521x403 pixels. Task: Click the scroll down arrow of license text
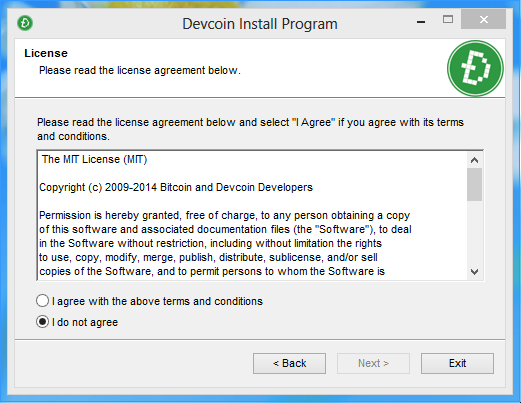point(474,272)
